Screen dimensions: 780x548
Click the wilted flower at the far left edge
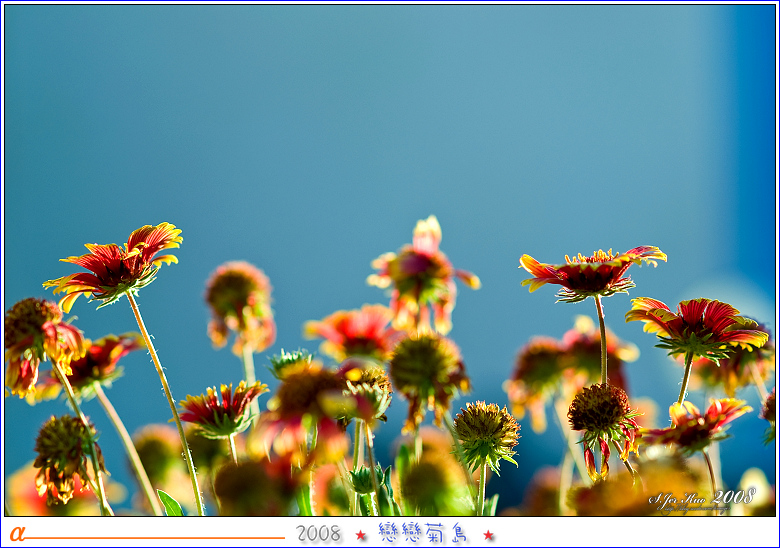pyautogui.click(x=35, y=340)
